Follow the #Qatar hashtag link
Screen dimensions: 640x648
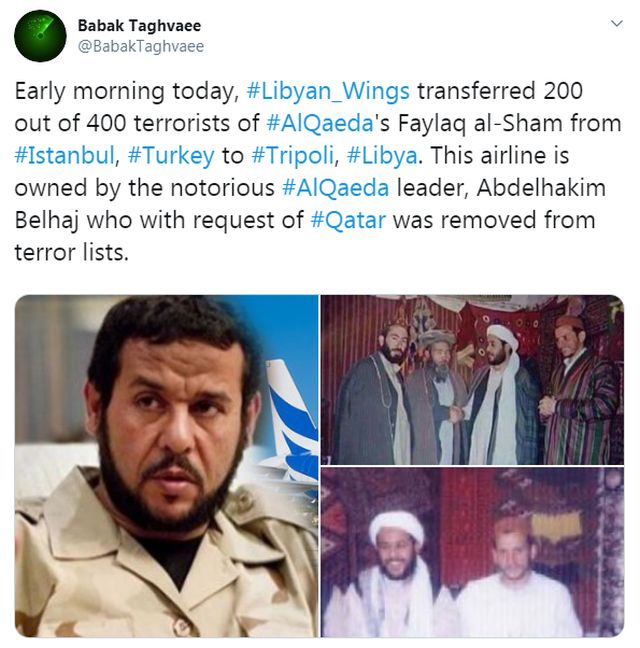click(x=348, y=220)
